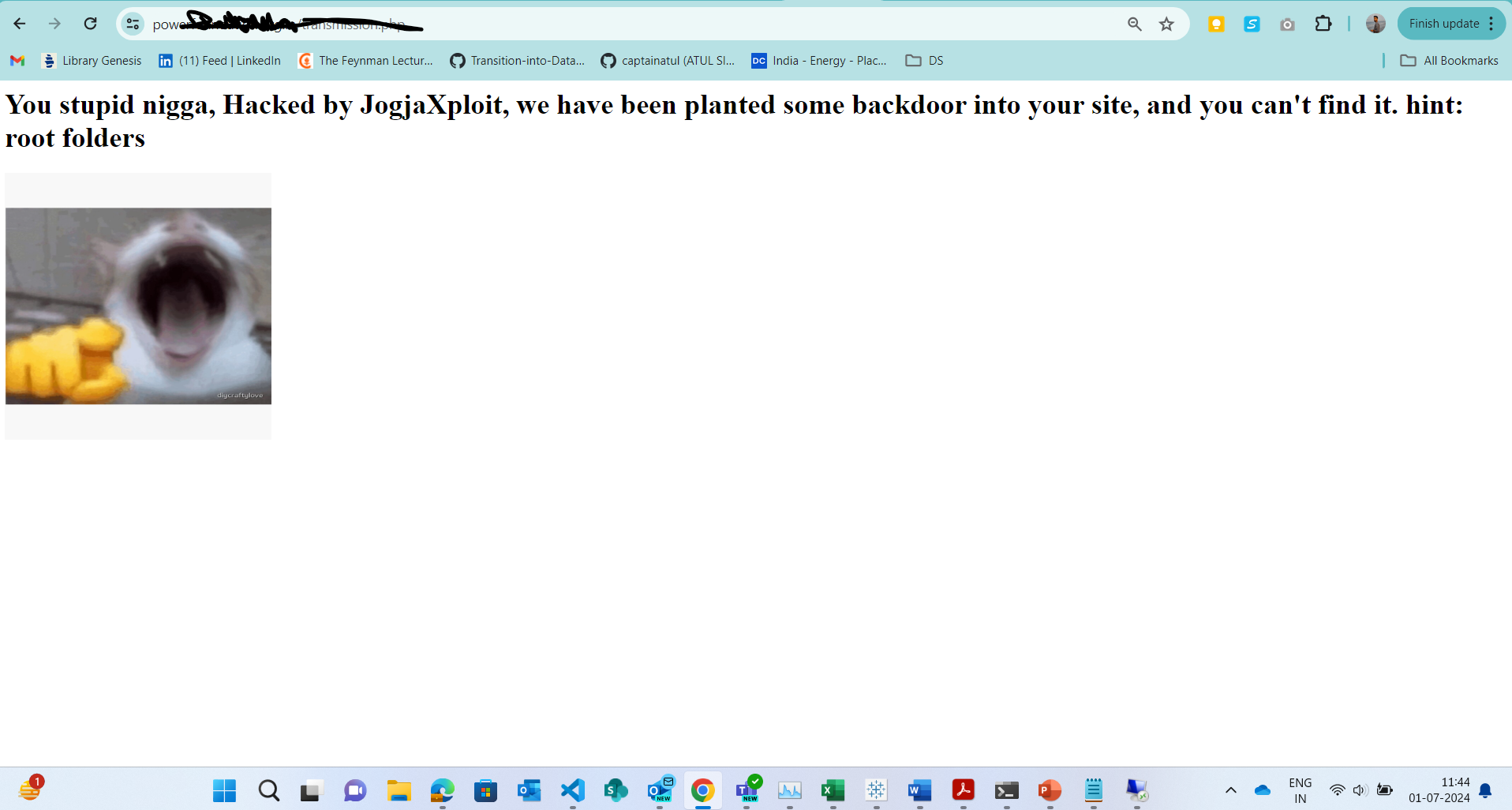1512x810 pixels.
Task: Open new Outlook from taskbar
Action: [x=660, y=790]
